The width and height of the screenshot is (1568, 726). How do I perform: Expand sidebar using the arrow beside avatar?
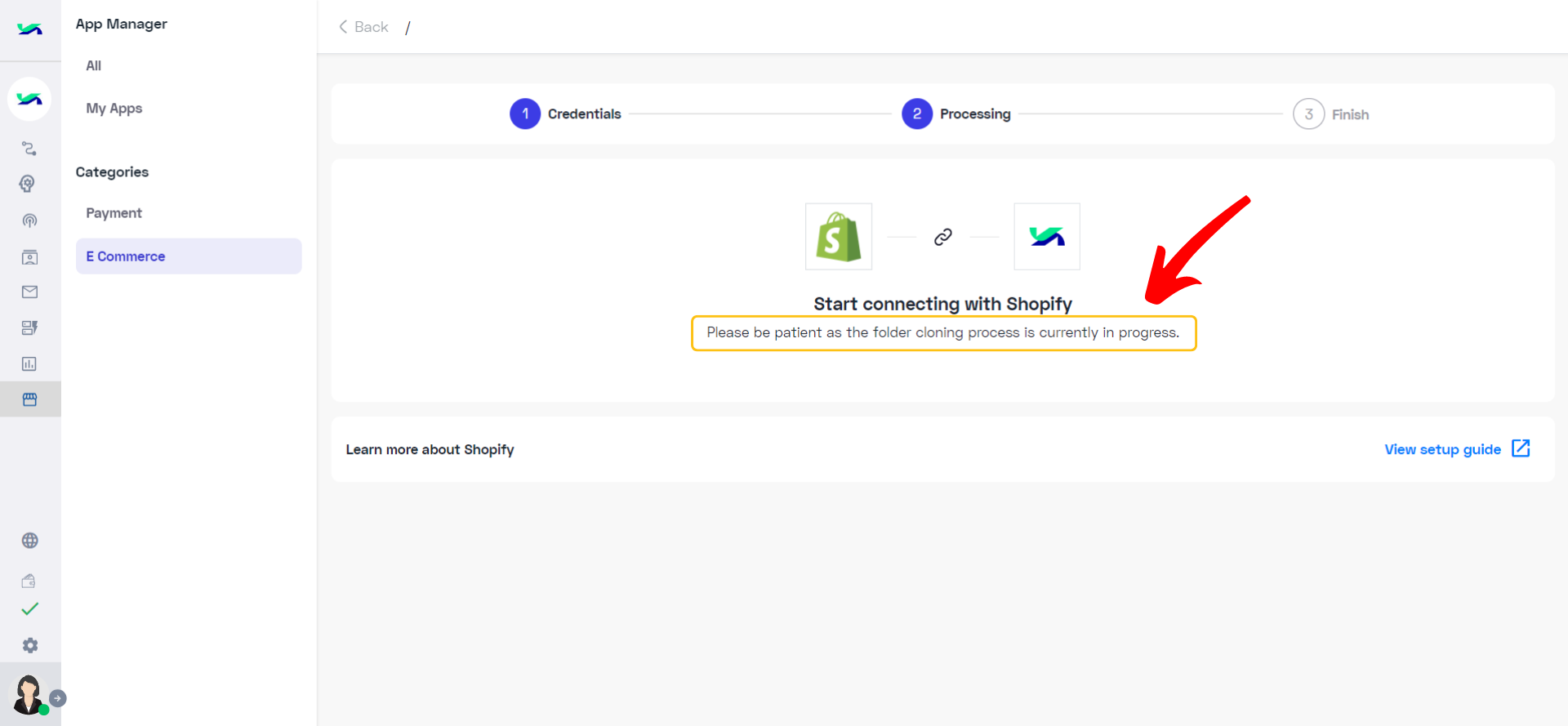pyautogui.click(x=58, y=698)
